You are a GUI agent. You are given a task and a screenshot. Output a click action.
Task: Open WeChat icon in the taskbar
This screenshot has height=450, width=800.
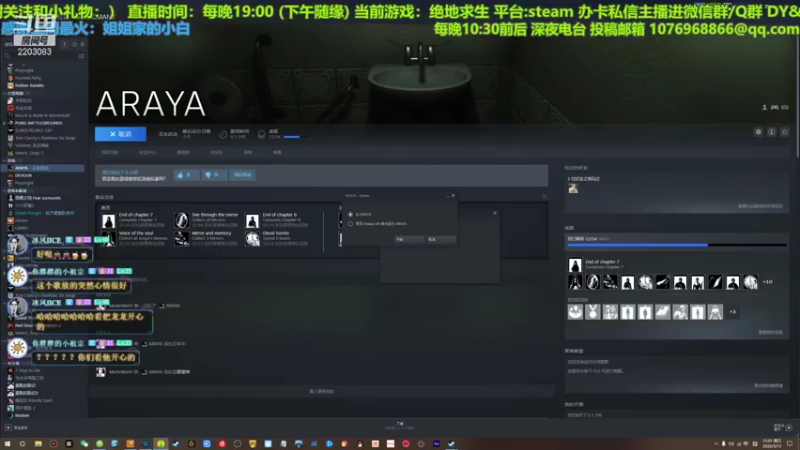pyautogui.click(x=84, y=444)
